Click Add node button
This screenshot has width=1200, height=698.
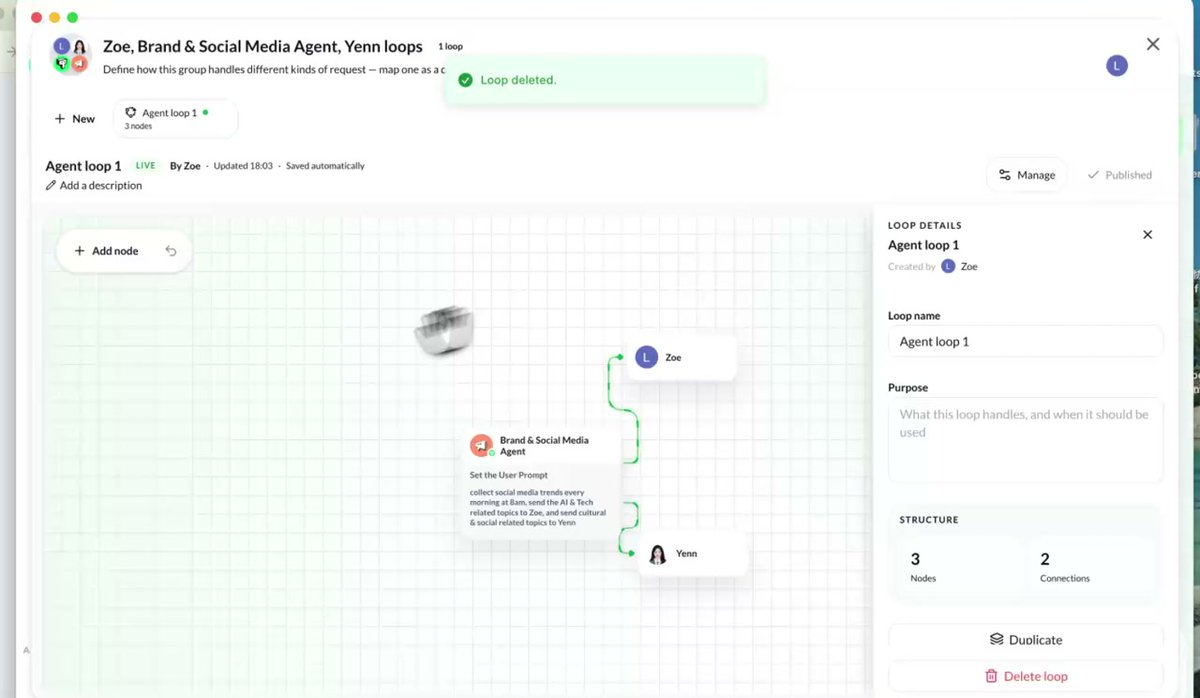click(106, 251)
